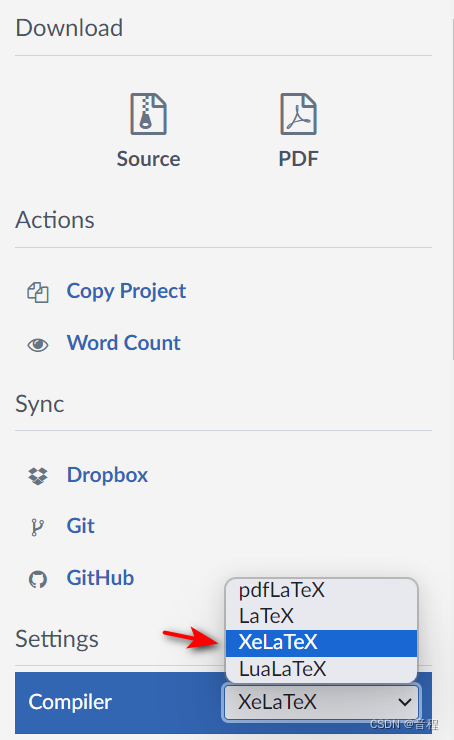Choose the LaTeX compiler option
Image resolution: width=454 pixels, height=740 pixels.
[x=321, y=616]
